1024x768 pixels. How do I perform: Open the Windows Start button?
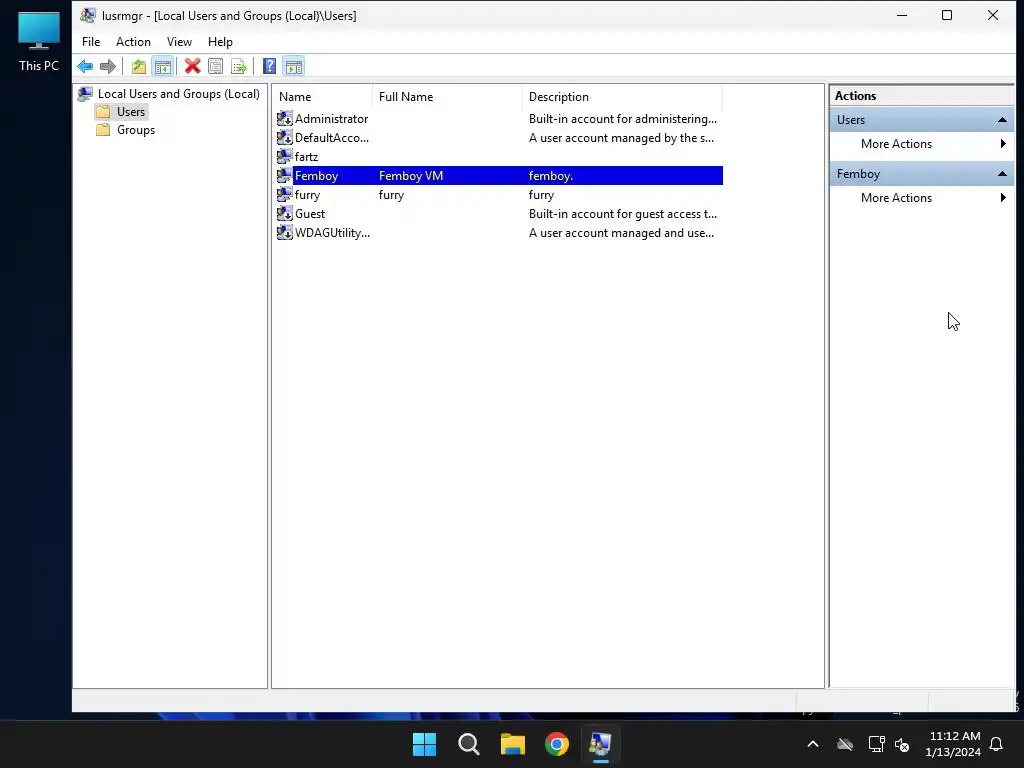click(424, 744)
